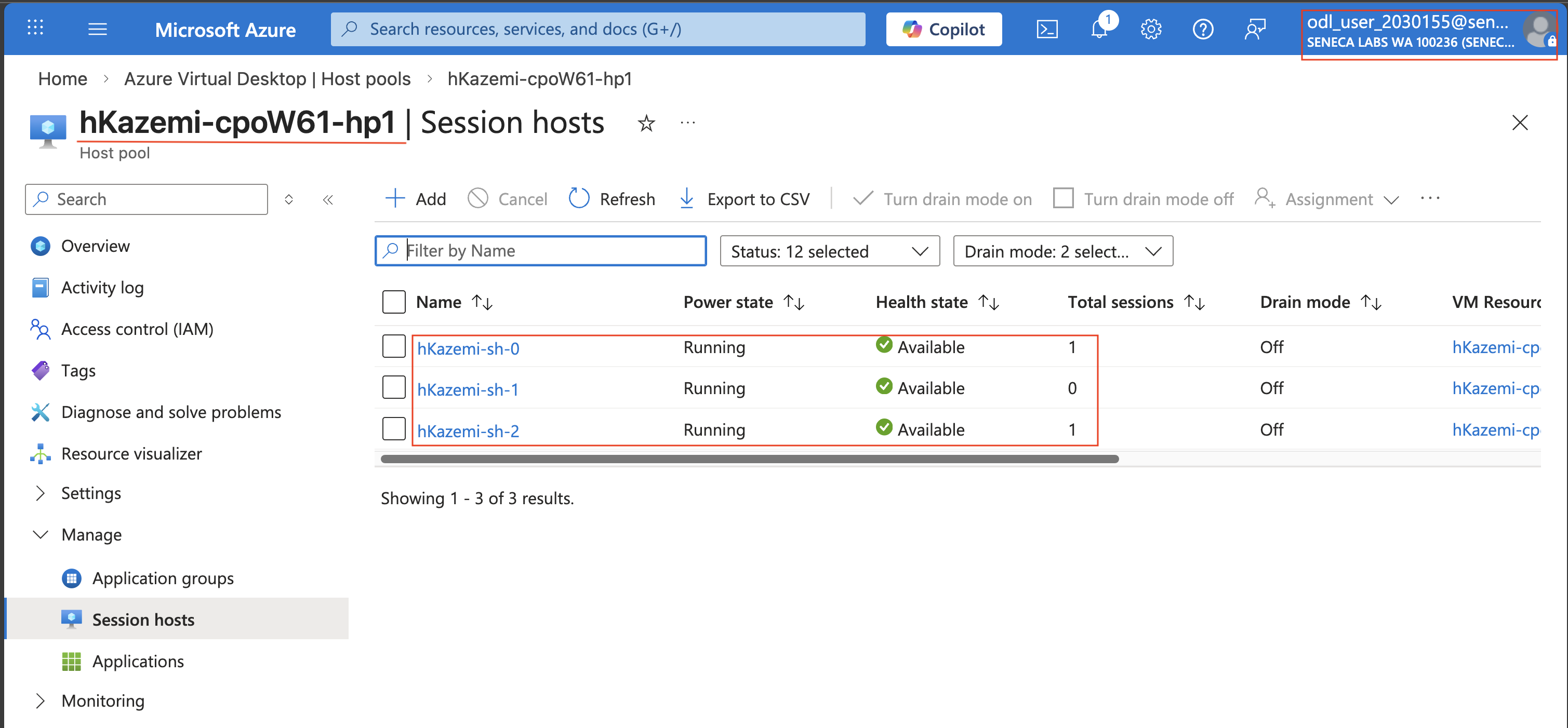
Task: Open the Azure portal apps grid icon
Action: [x=35, y=28]
